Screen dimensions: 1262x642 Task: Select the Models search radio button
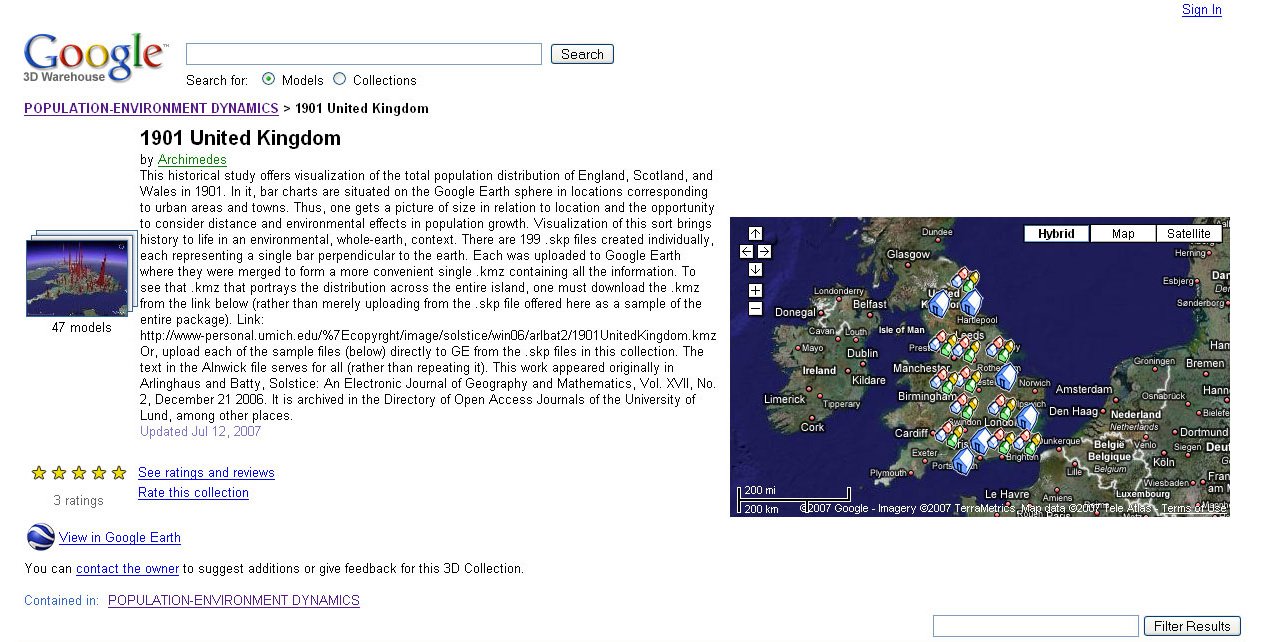(268, 79)
